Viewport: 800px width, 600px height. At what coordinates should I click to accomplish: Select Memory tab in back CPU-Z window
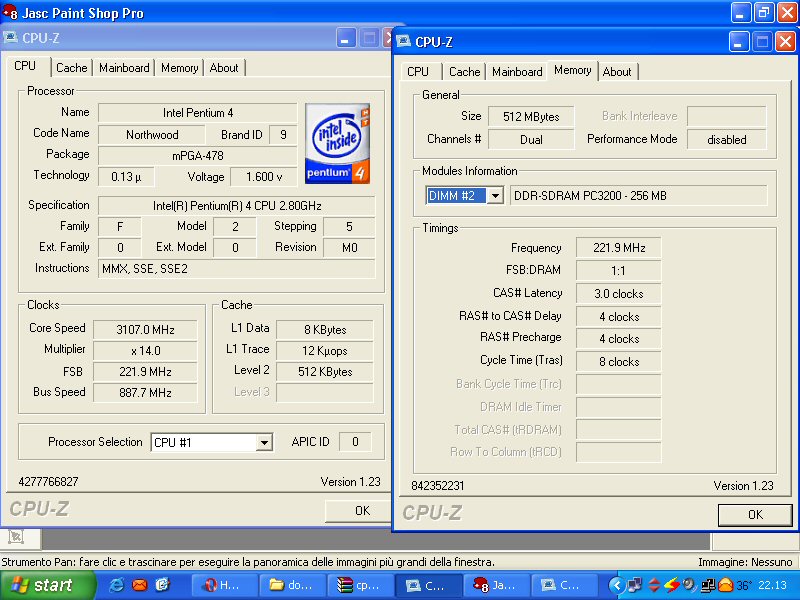coord(180,68)
